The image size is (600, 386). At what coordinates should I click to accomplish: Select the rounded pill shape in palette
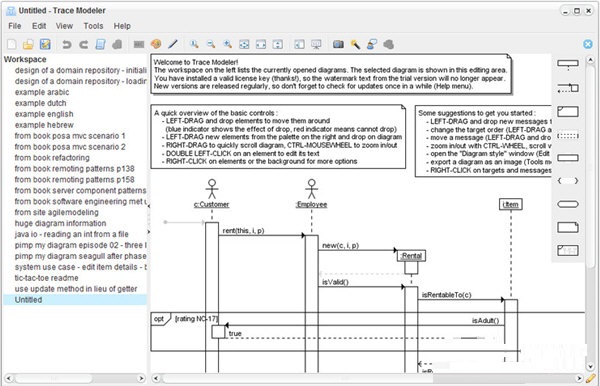(x=568, y=204)
